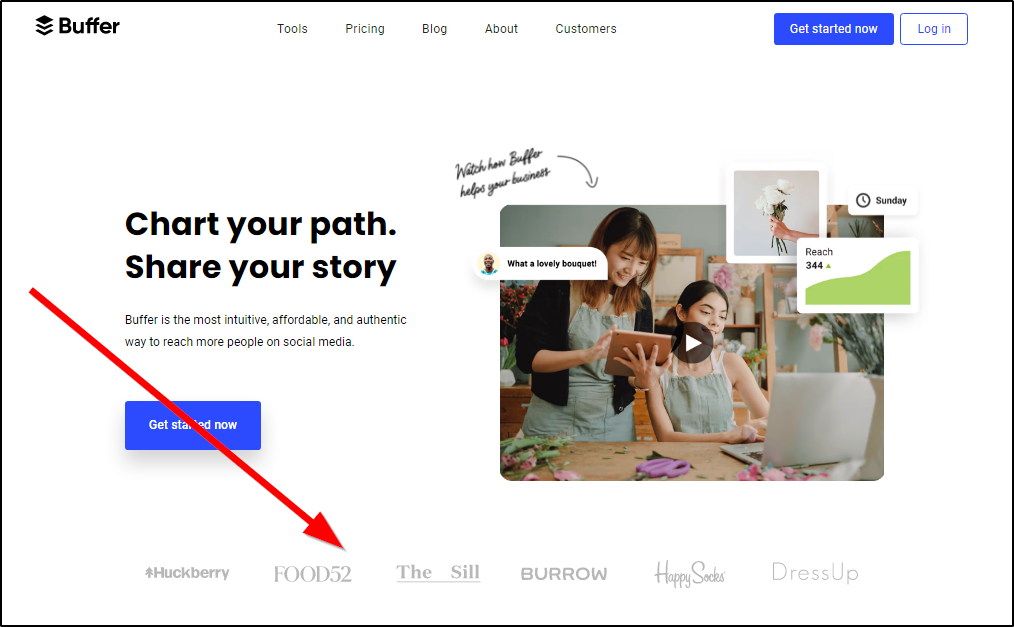
Task: Visit the Customers page
Action: [586, 29]
